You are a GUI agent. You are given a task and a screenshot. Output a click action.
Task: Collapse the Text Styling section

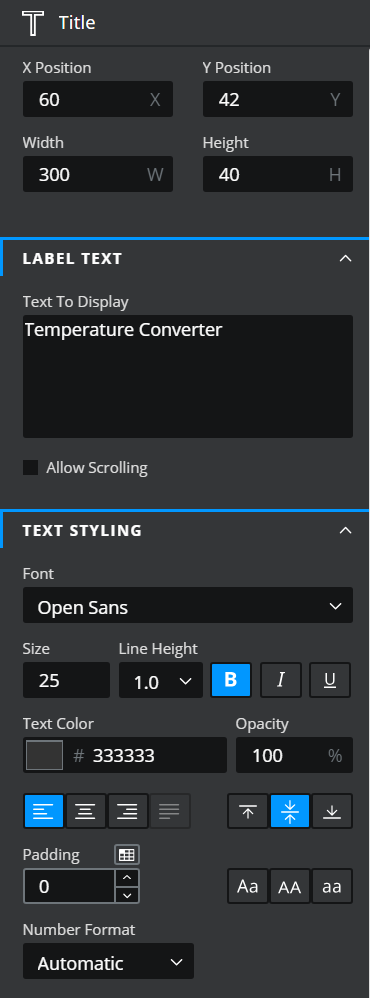point(345,530)
